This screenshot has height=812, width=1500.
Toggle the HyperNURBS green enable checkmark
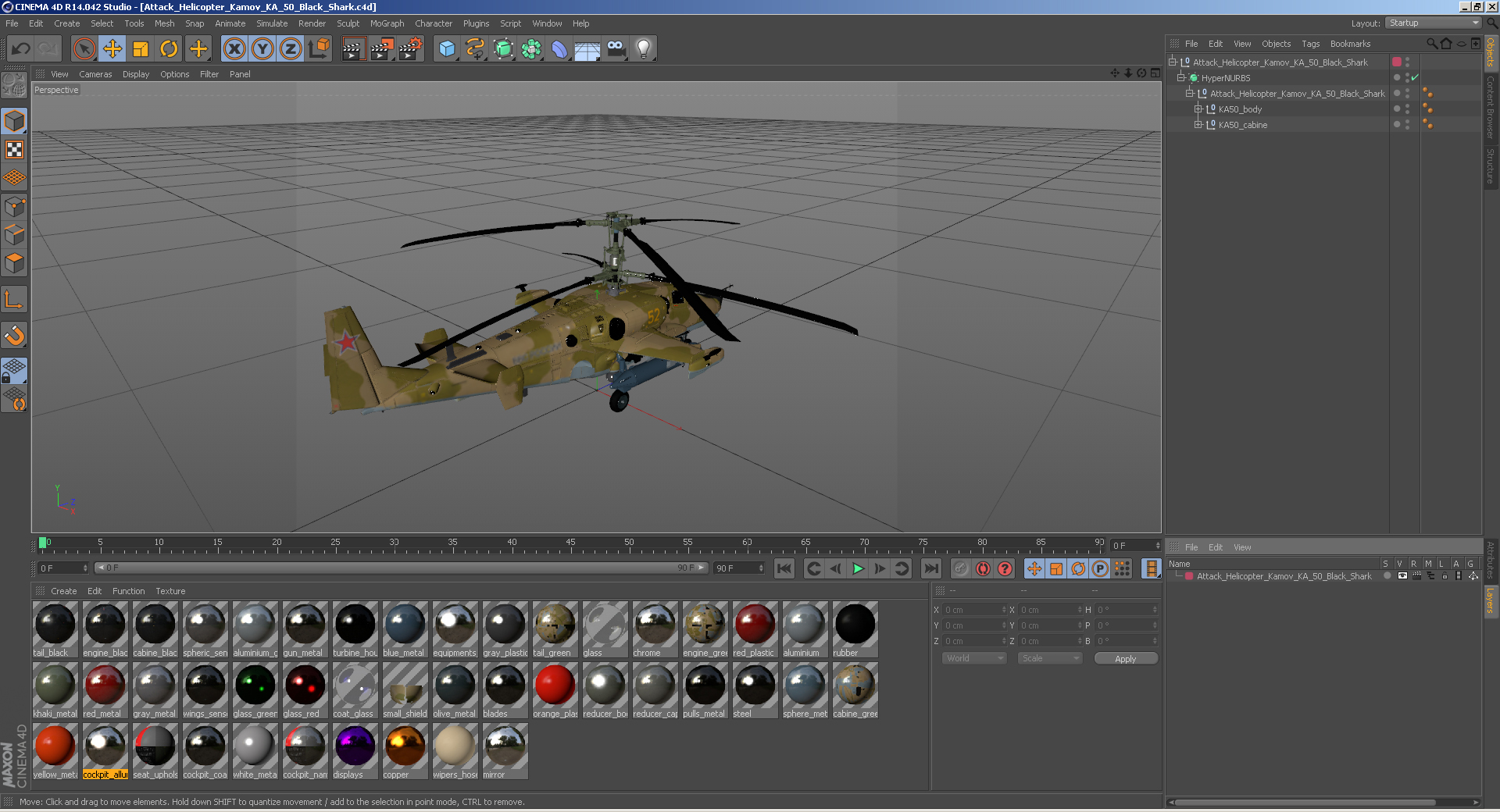(x=1415, y=77)
